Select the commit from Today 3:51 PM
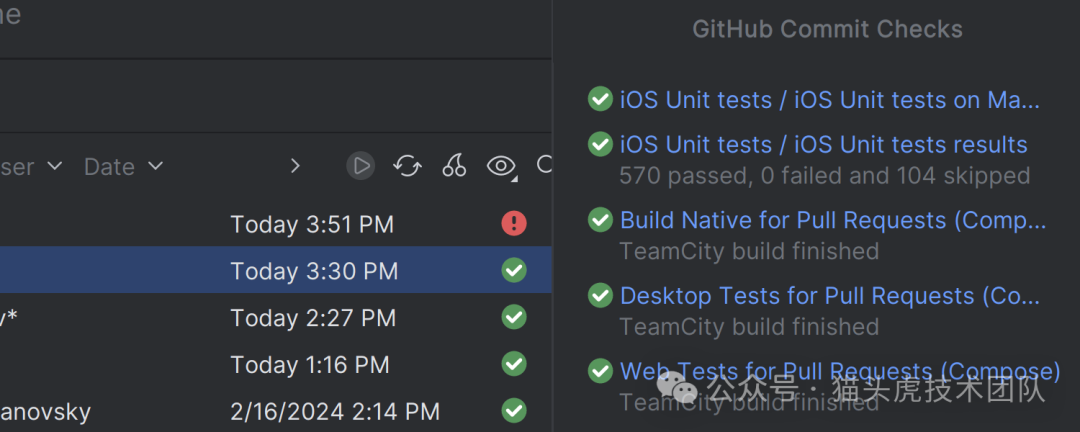 coord(312,225)
